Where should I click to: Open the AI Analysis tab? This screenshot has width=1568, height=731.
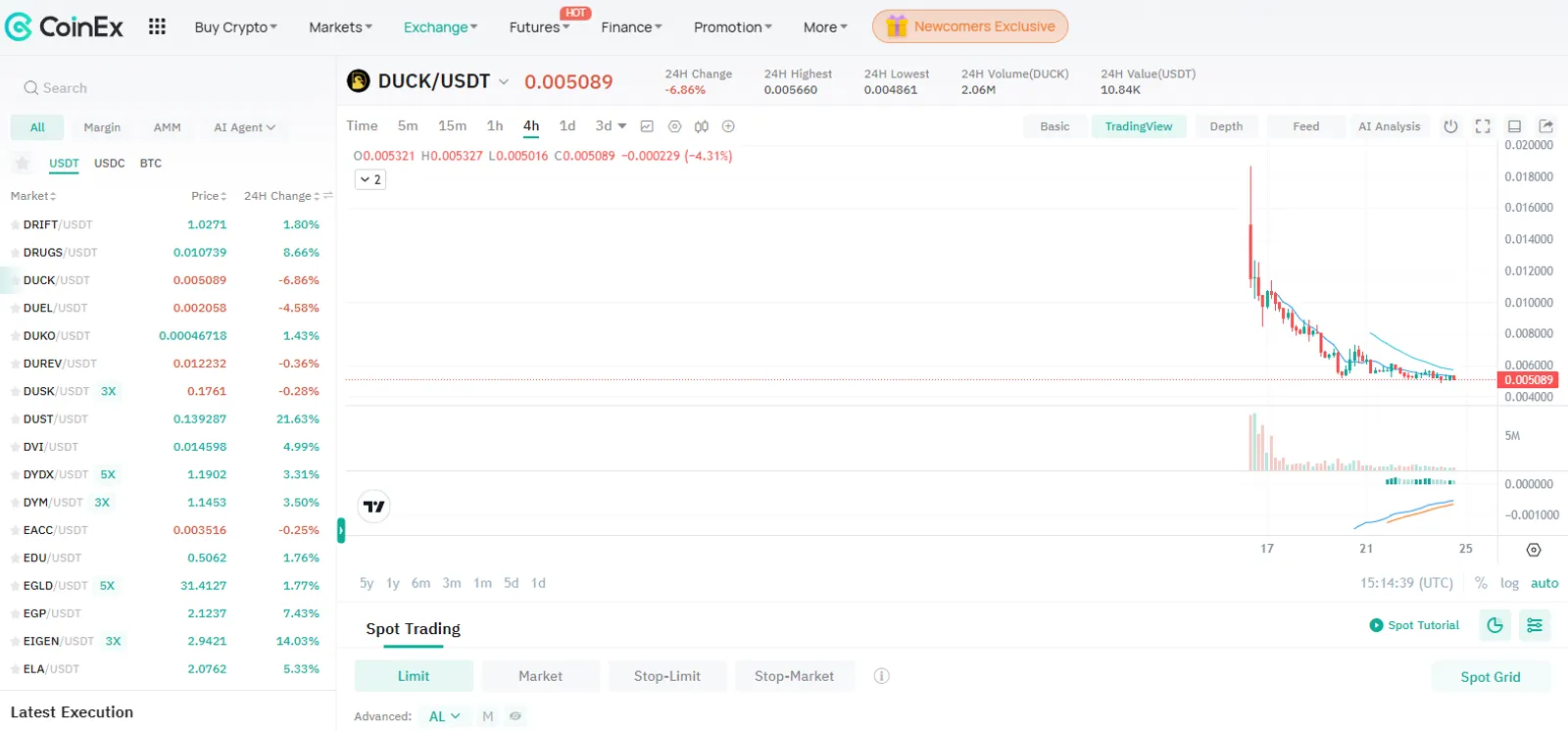(1389, 126)
